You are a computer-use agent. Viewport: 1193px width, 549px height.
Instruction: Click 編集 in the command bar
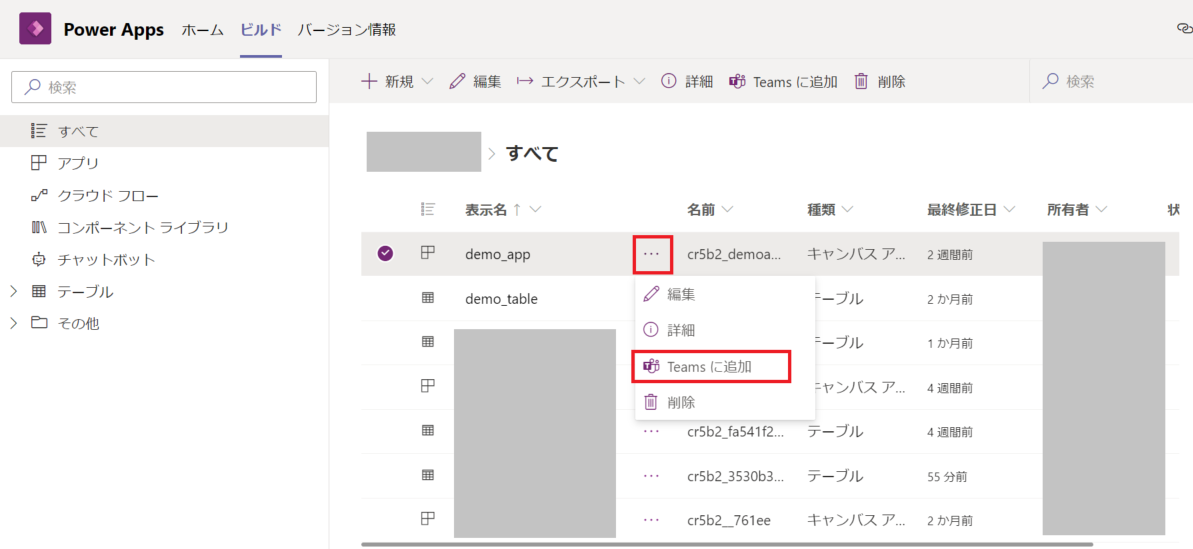[476, 81]
